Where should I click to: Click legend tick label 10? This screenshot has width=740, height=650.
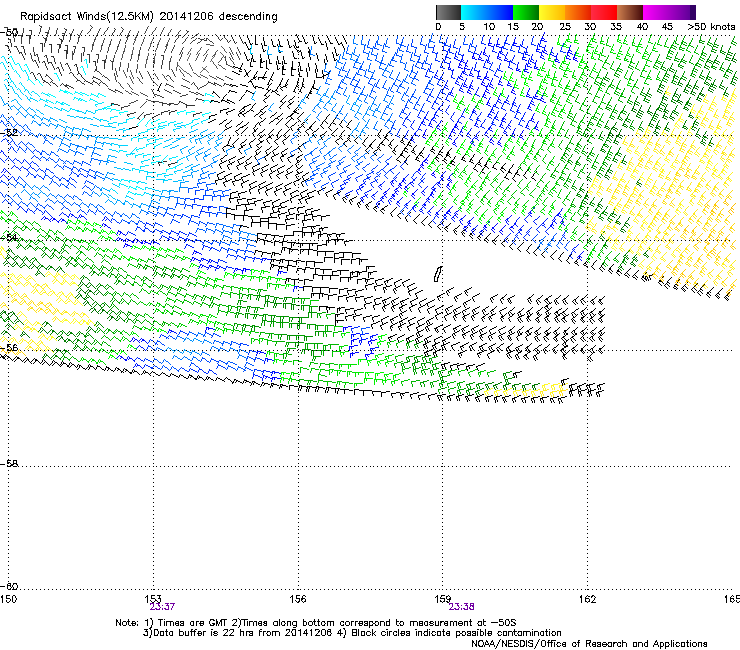489,27
